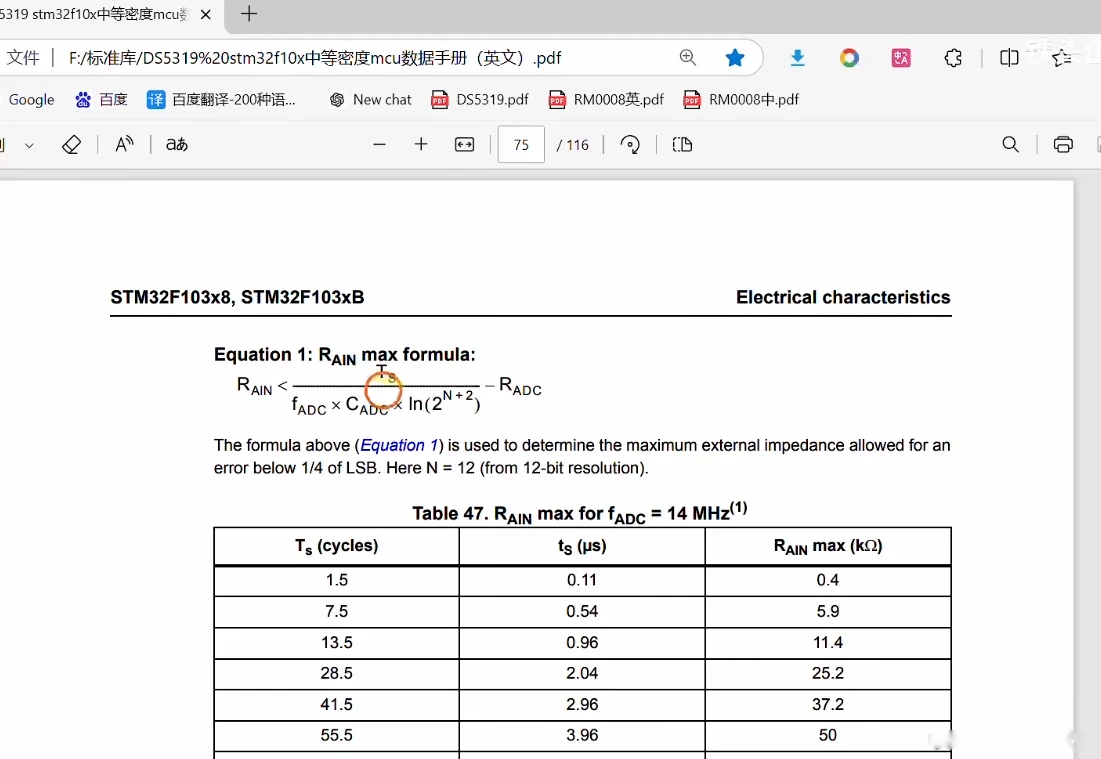Select the eraser tool in PDF toolbar

[x=72, y=145]
